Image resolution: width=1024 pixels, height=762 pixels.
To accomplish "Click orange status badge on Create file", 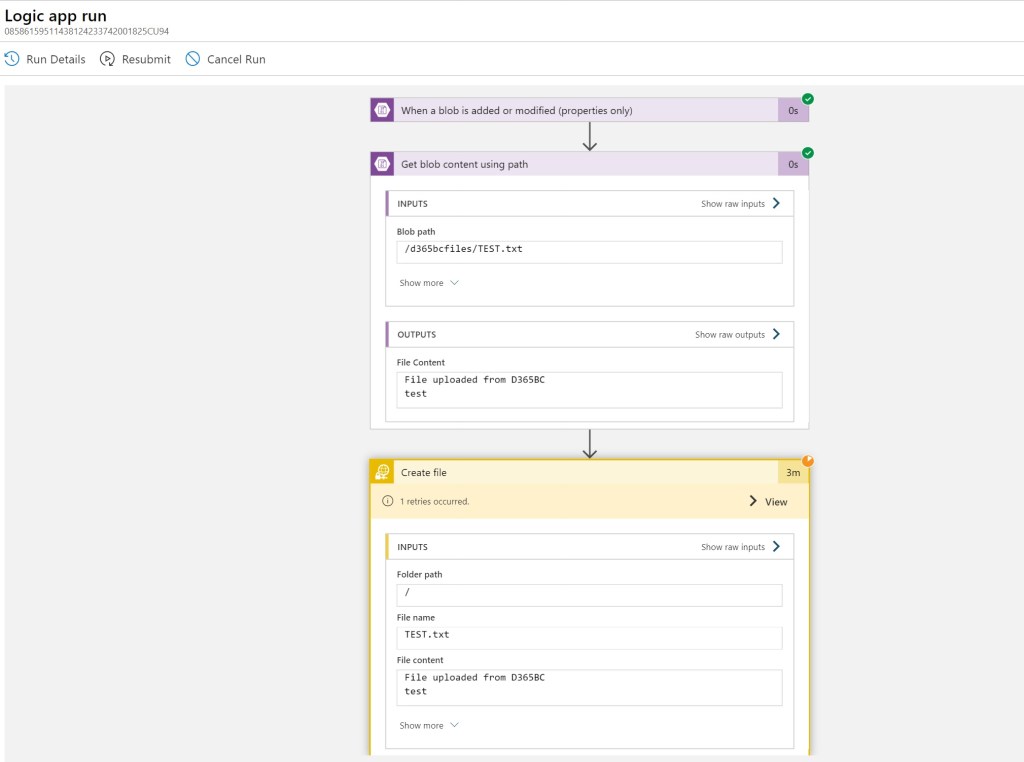I will click(808, 461).
